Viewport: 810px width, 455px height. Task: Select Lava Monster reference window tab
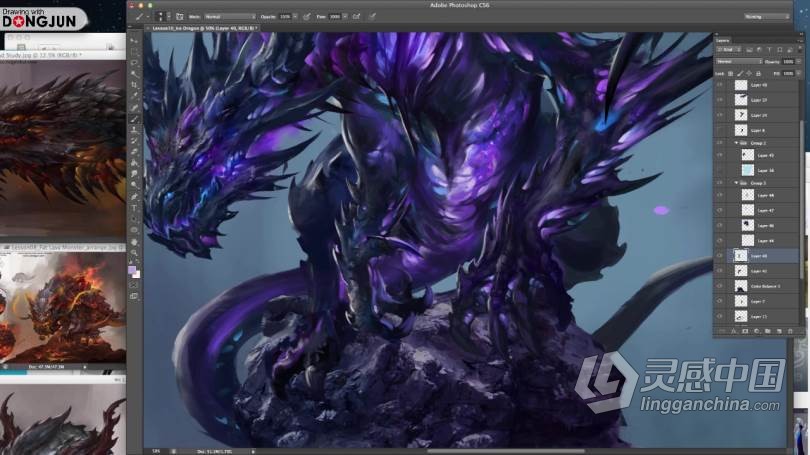point(63,247)
